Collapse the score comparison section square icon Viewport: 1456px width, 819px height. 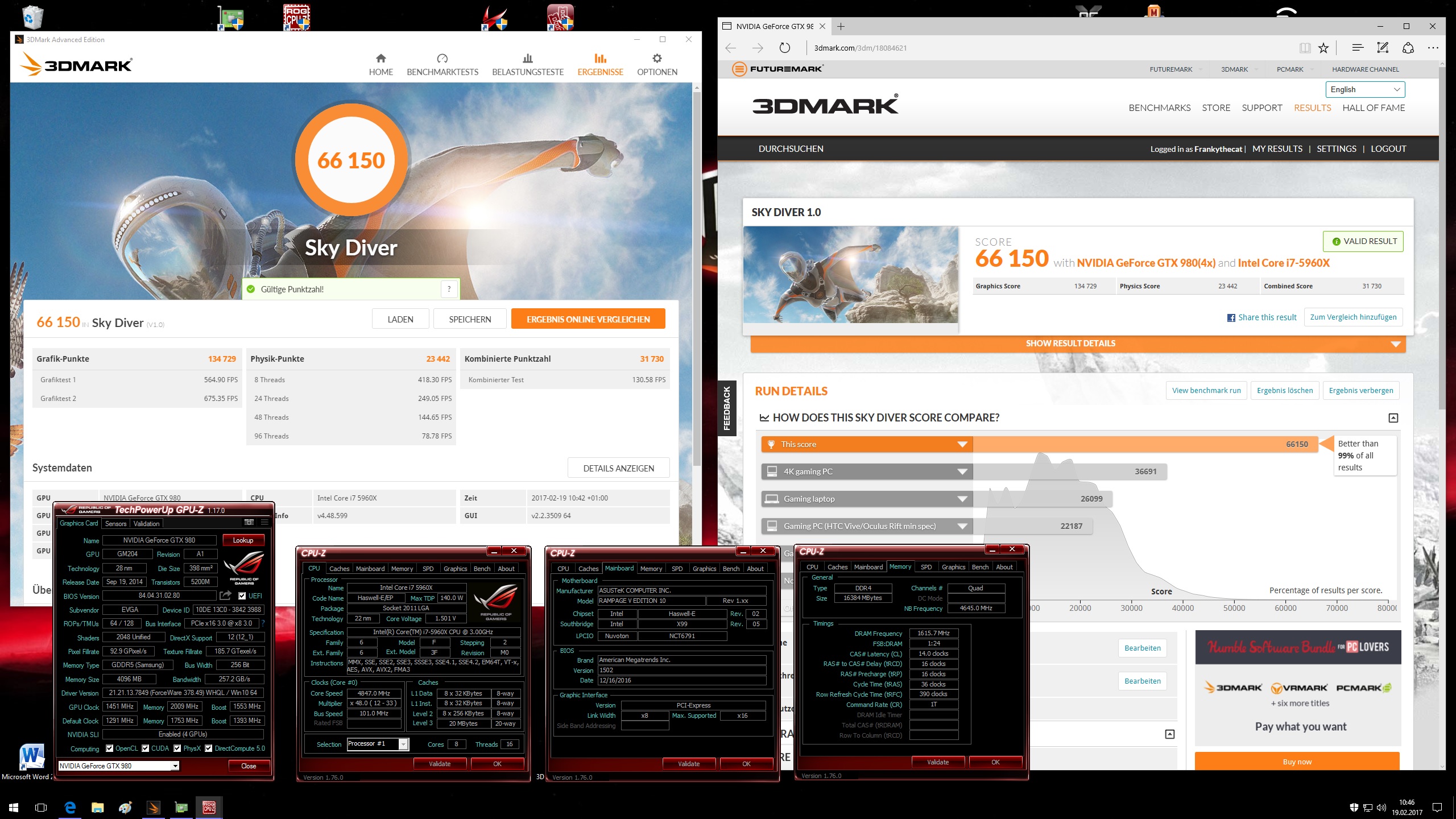click(x=1393, y=418)
